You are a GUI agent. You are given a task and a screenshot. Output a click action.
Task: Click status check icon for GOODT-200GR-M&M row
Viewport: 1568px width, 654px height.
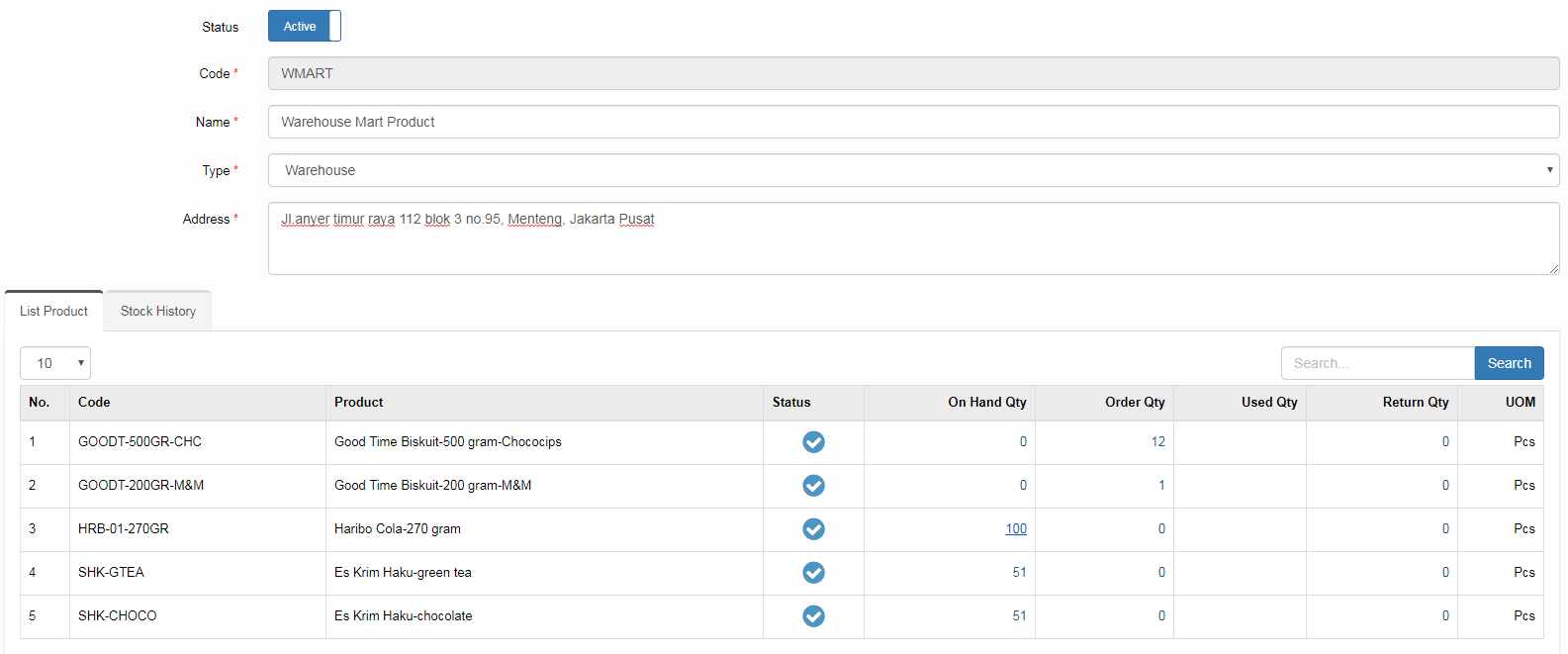(813, 486)
